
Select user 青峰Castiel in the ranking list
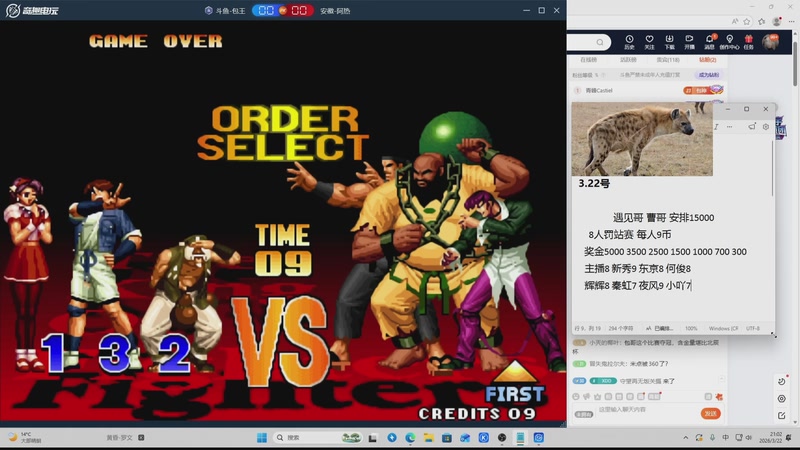598,90
